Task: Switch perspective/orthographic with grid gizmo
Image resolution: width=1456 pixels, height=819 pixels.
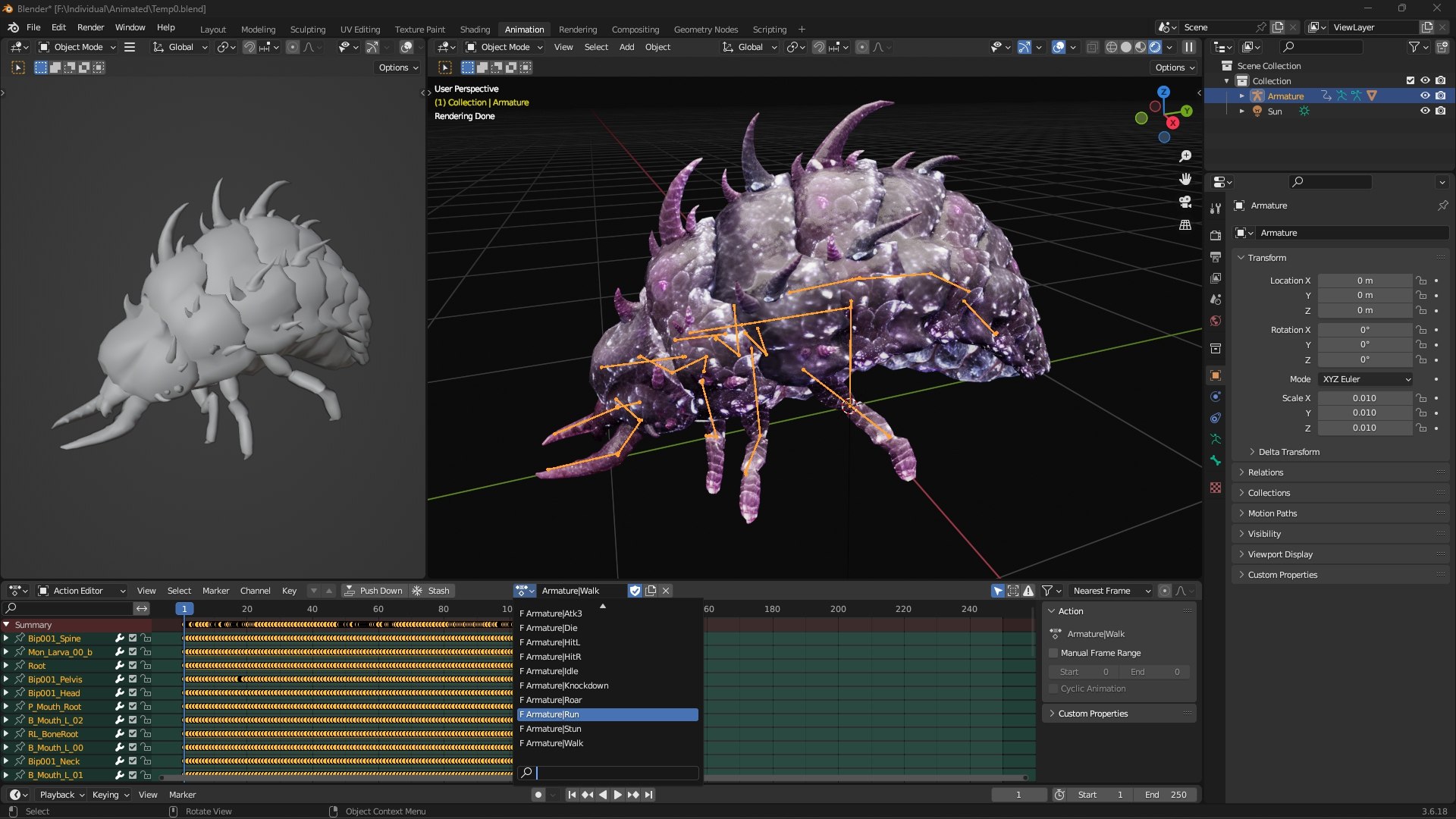Action: [x=1185, y=224]
